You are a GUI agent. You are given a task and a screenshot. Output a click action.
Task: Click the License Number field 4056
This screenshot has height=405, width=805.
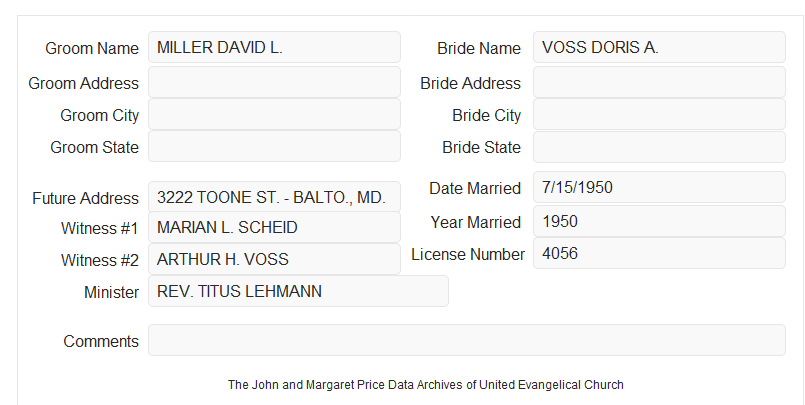pyautogui.click(x=659, y=253)
